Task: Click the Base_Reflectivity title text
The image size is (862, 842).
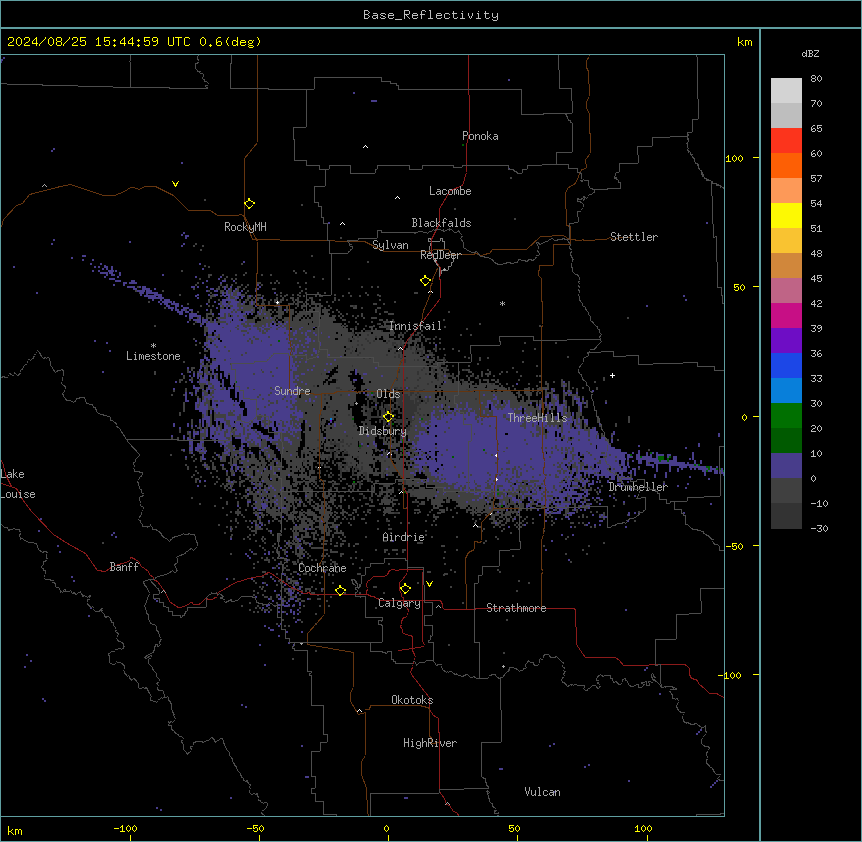Action: pyautogui.click(x=431, y=15)
